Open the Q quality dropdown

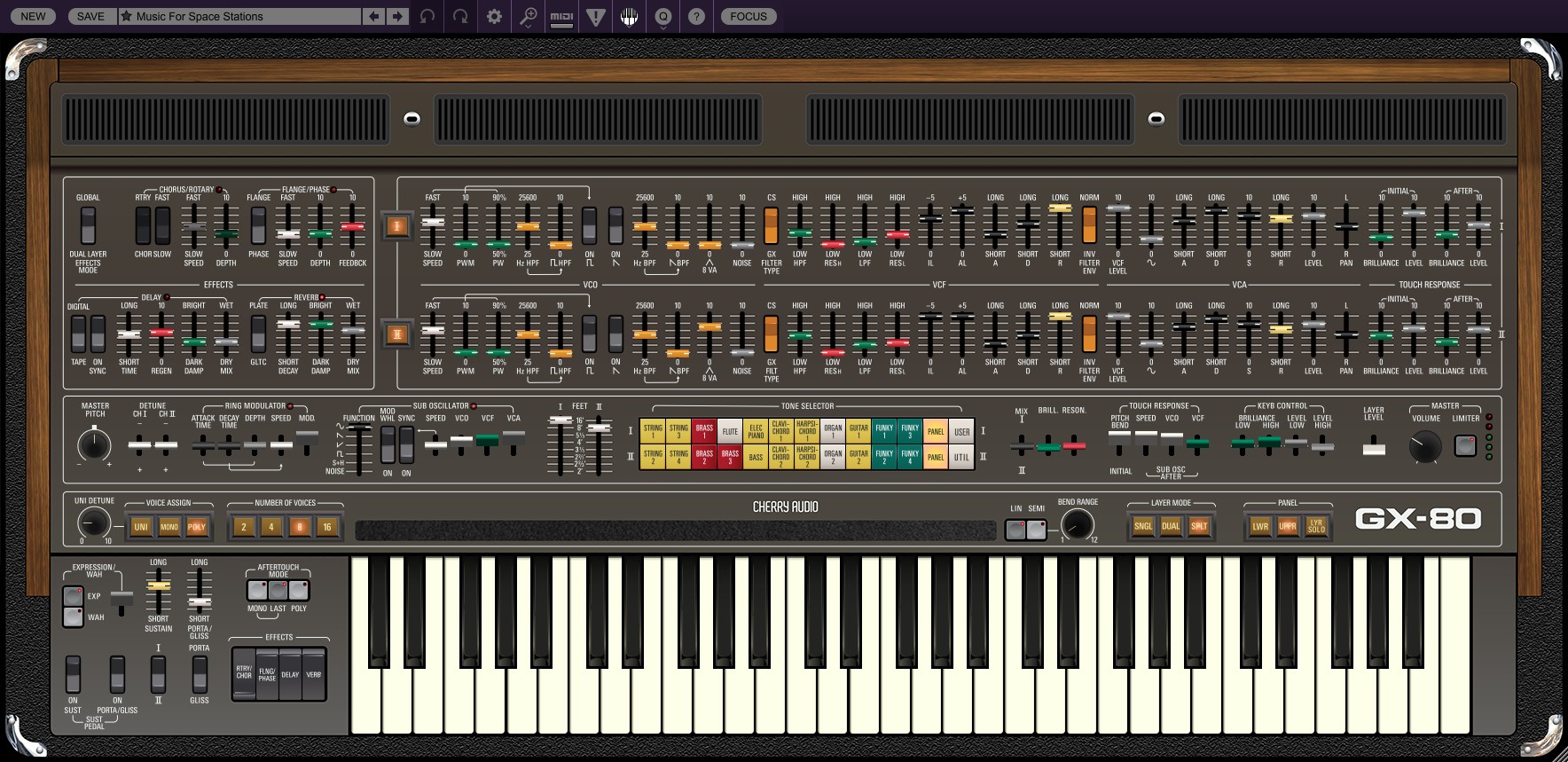(663, 16)
